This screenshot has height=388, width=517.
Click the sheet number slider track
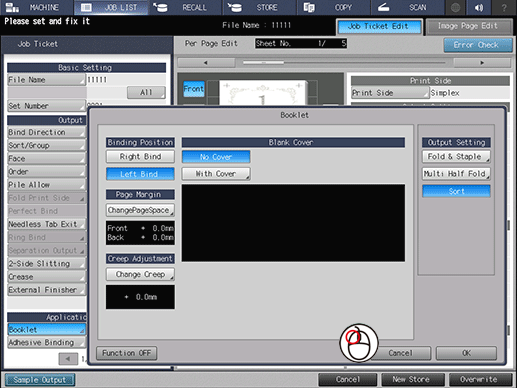[344, 63]
